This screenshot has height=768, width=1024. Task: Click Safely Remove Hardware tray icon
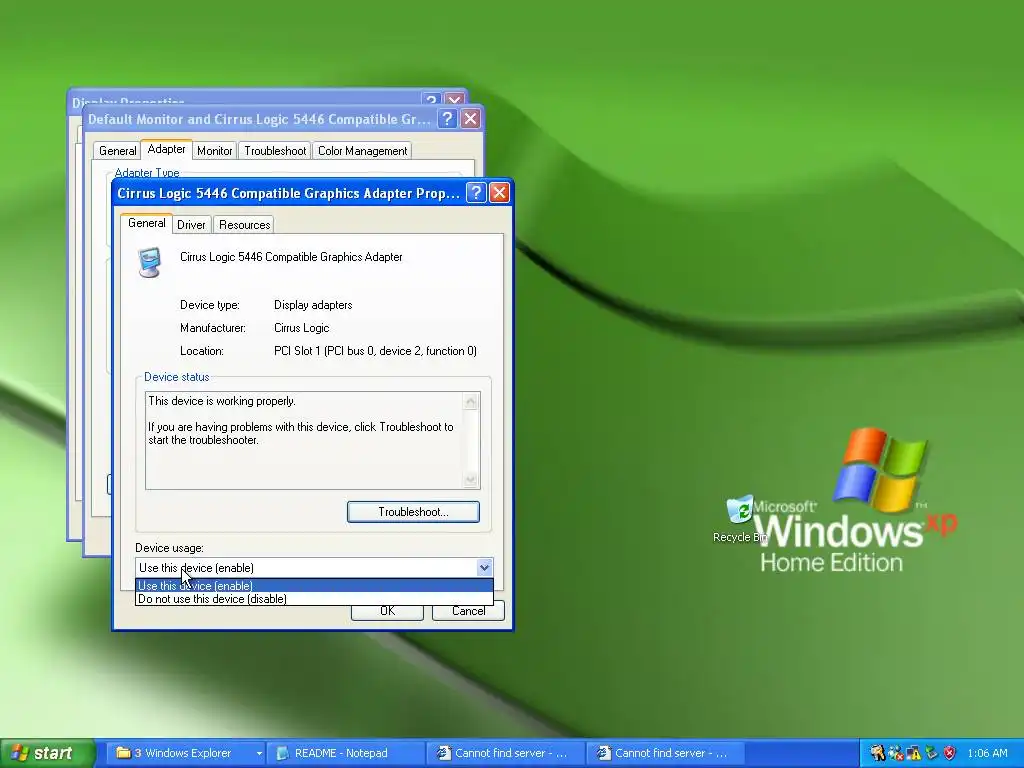click(x=931, y=753)
